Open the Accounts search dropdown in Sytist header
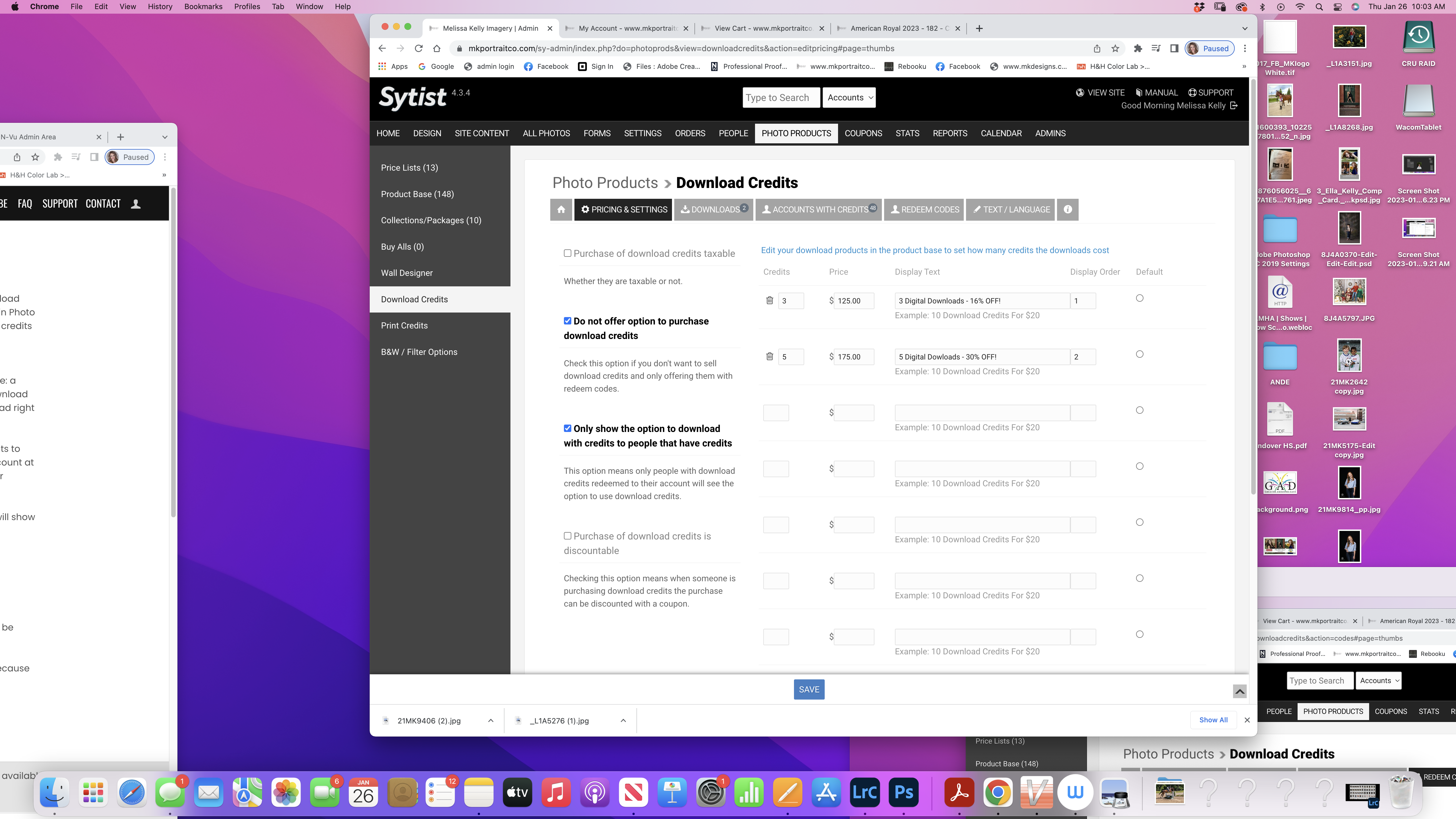 849,98
